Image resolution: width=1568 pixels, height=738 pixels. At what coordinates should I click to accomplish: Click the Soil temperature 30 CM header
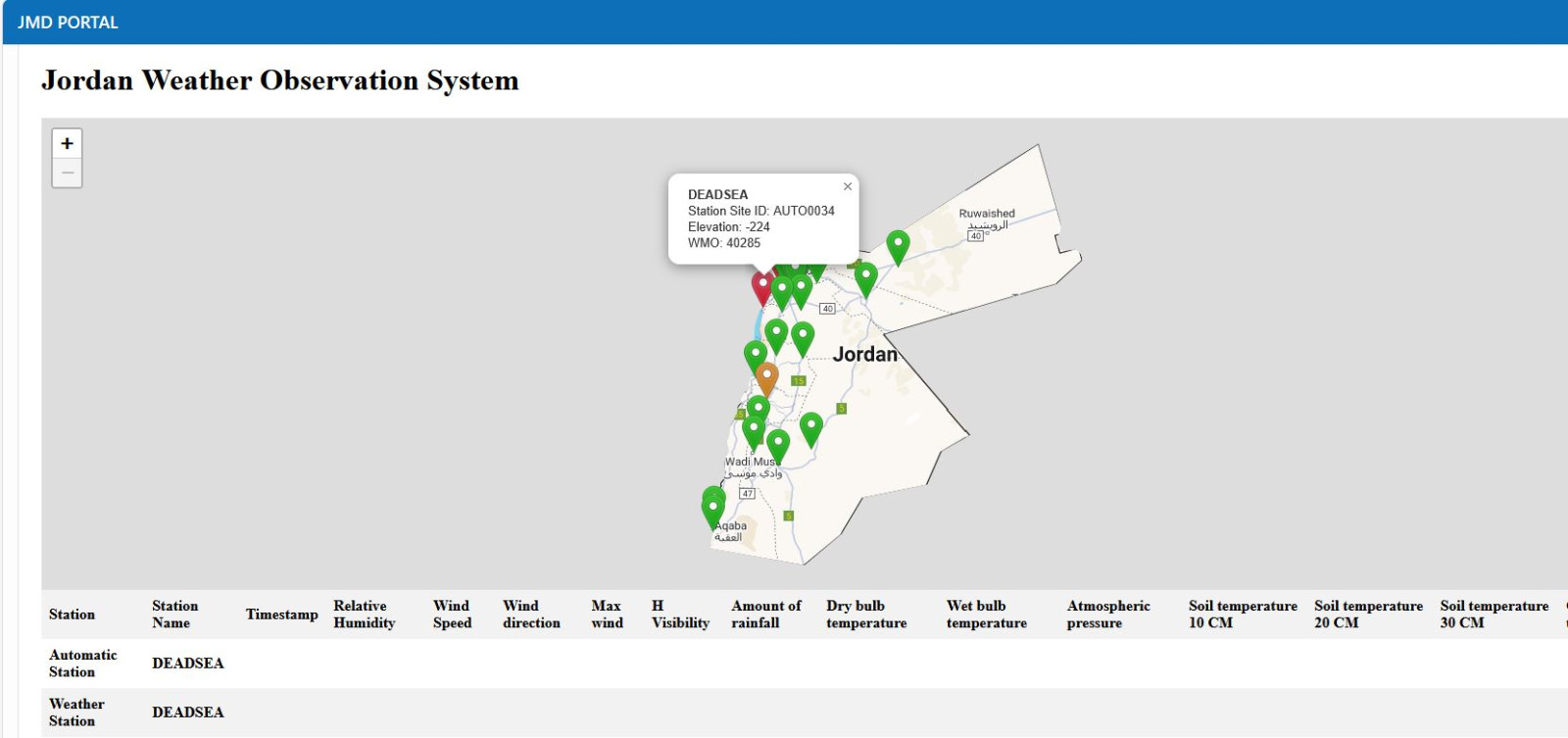[x=1494, y=615]
